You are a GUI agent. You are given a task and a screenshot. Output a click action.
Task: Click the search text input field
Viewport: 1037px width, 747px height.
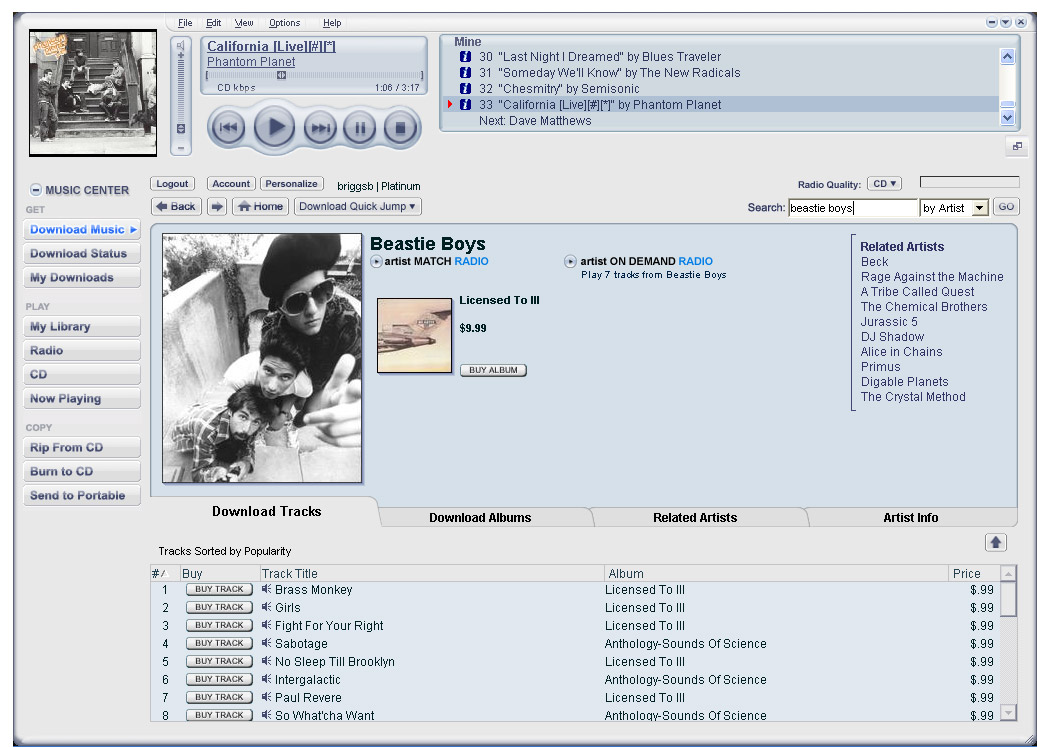853,208
